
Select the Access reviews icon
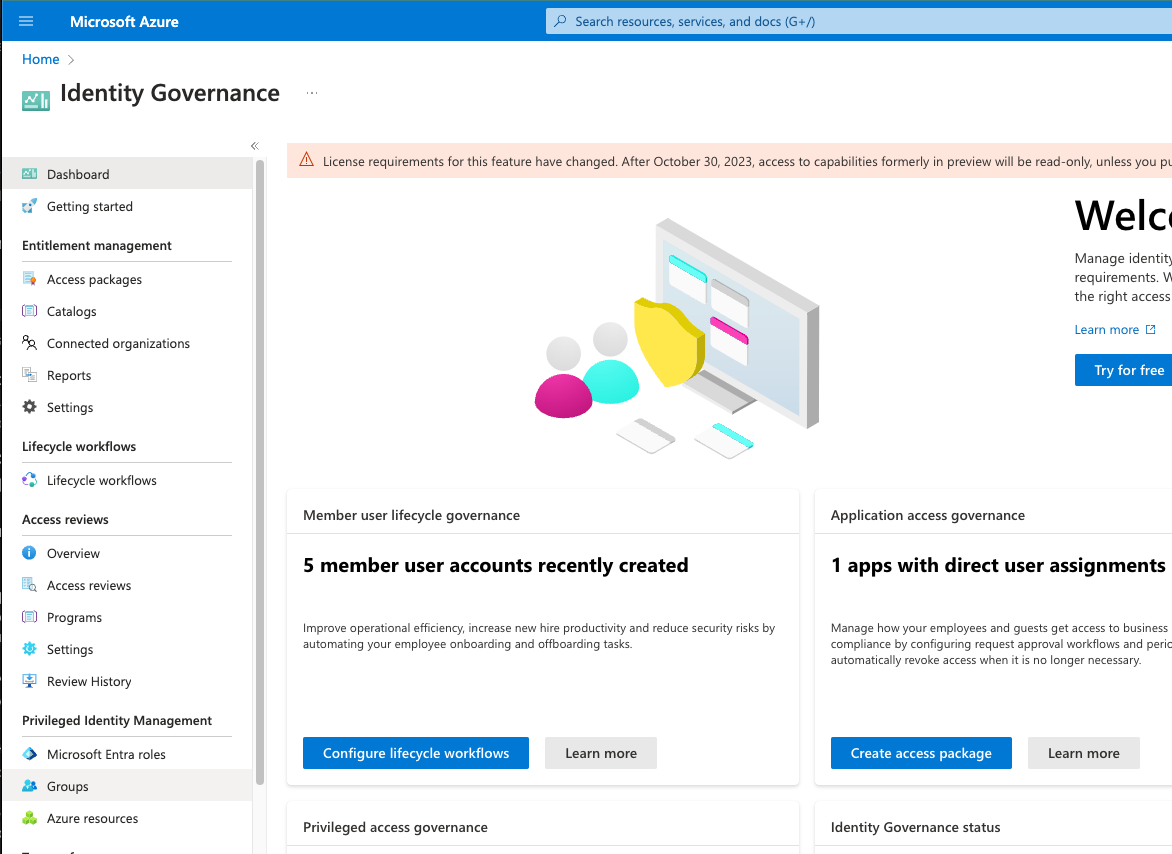pyautogui.click(x=30, y=585)
